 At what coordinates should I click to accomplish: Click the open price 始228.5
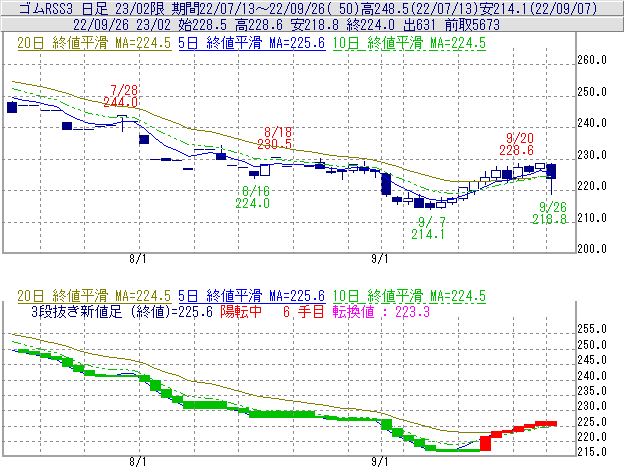[x=203, y=25]
